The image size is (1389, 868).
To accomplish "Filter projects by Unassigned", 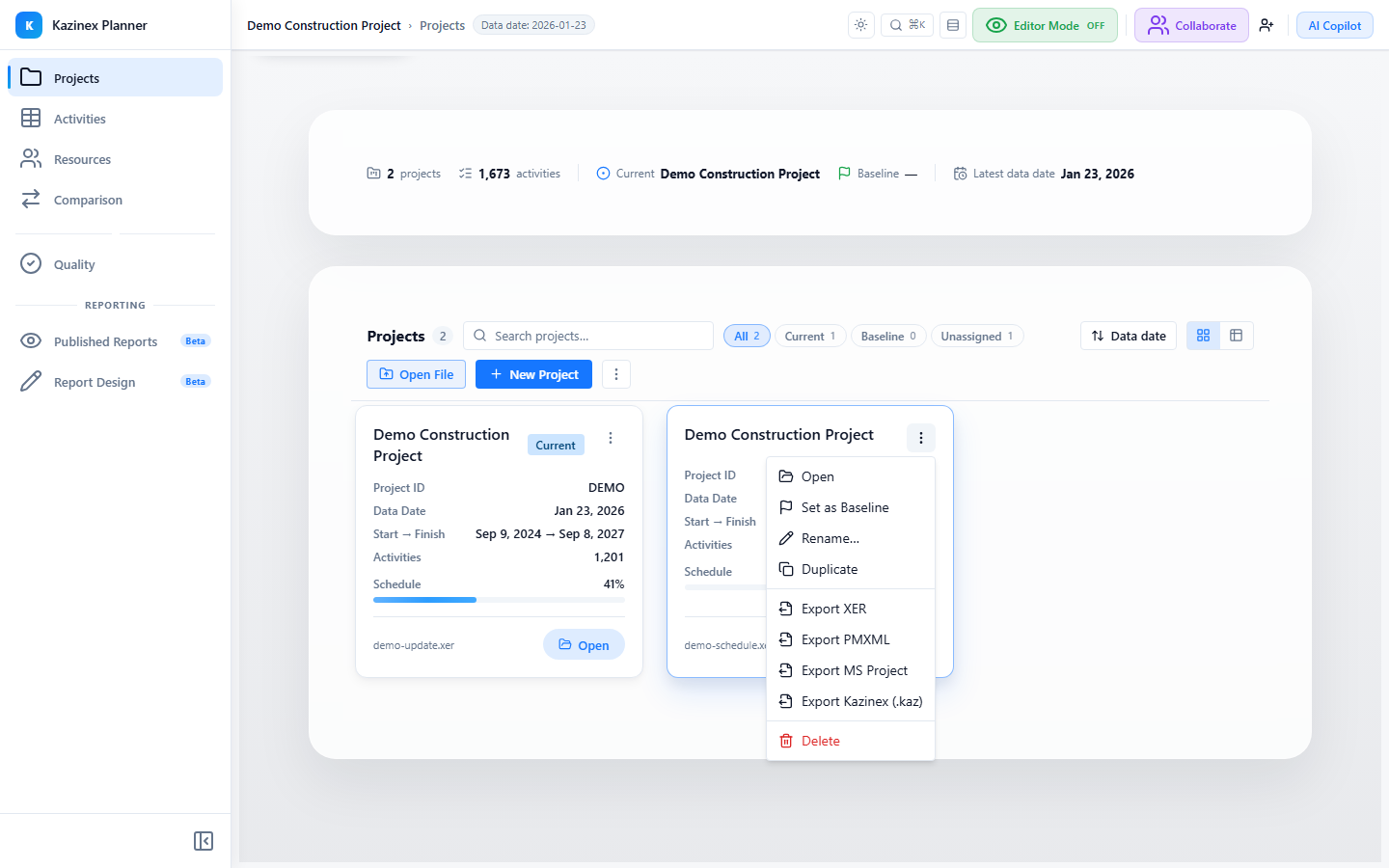I will point(977,336).
